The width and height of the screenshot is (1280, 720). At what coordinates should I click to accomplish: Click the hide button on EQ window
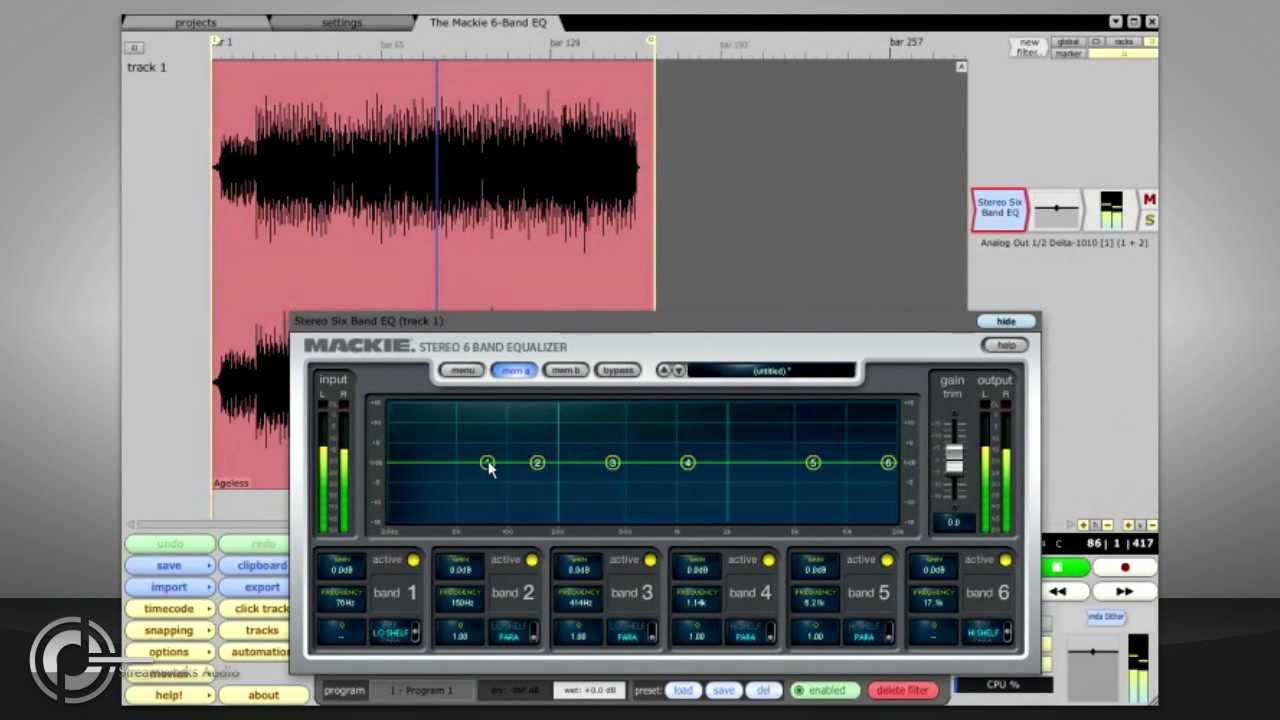tap(1006, 322)
